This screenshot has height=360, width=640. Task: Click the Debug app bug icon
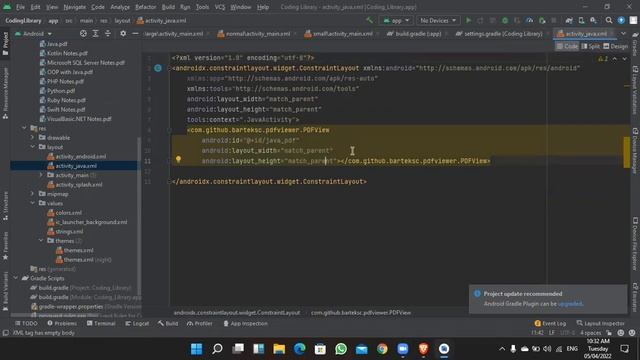(505, 20)
